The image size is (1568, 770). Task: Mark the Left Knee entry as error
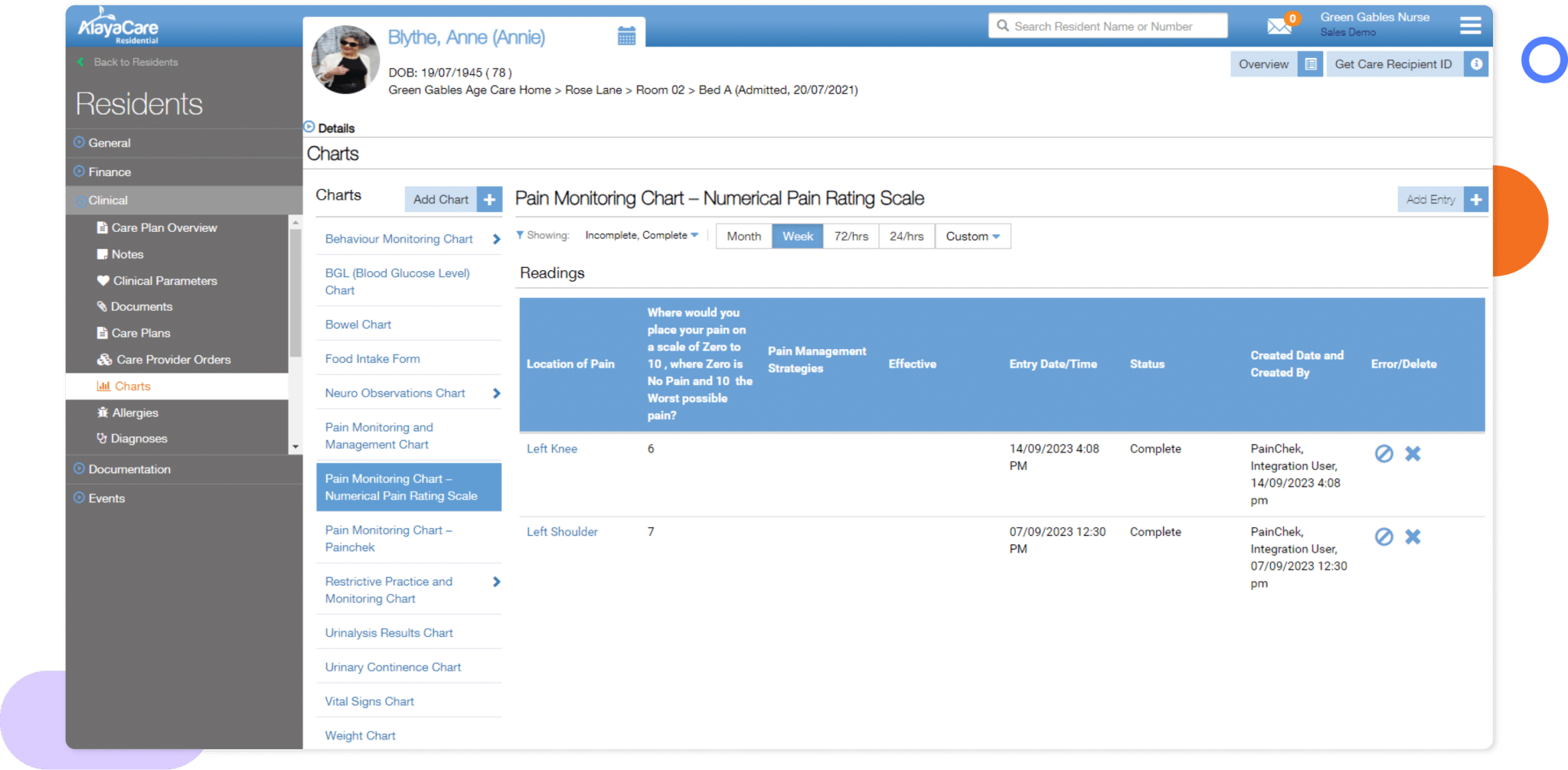pos(1383,454)
